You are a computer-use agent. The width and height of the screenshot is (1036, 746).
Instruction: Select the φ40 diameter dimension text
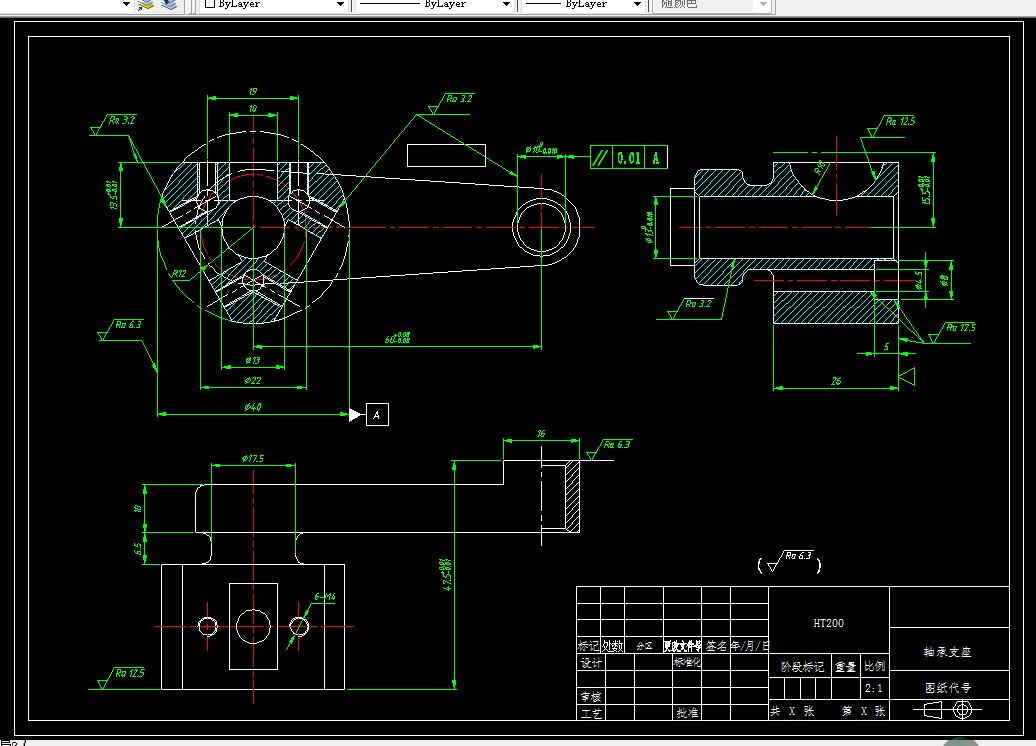point(252,407)
